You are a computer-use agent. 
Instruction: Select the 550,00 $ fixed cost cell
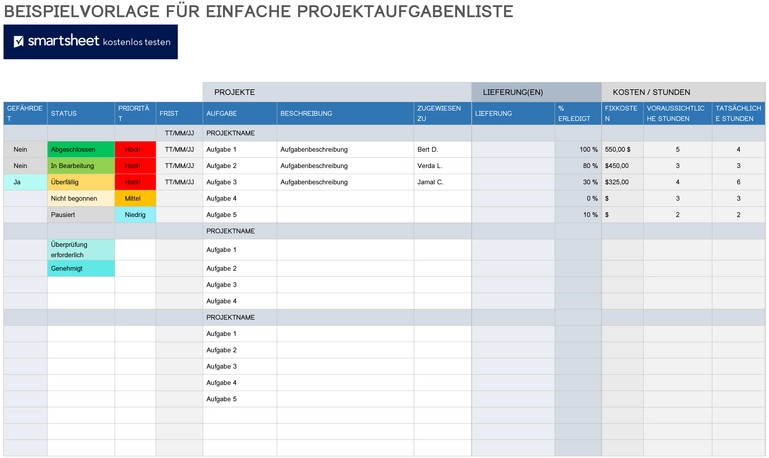(622, 150)
